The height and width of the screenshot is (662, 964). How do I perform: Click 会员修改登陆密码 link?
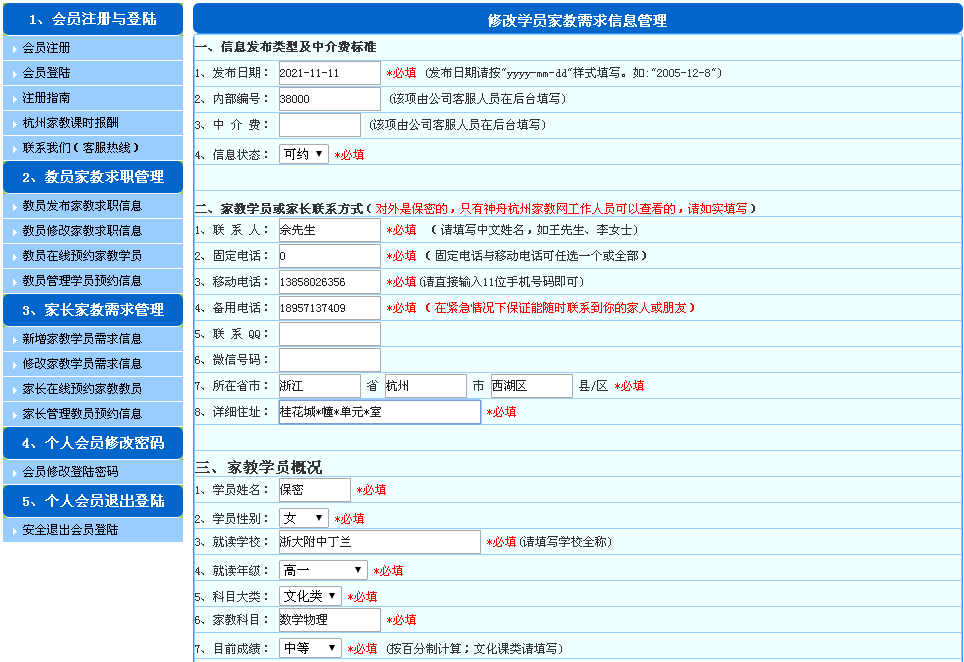click(70, 472)
